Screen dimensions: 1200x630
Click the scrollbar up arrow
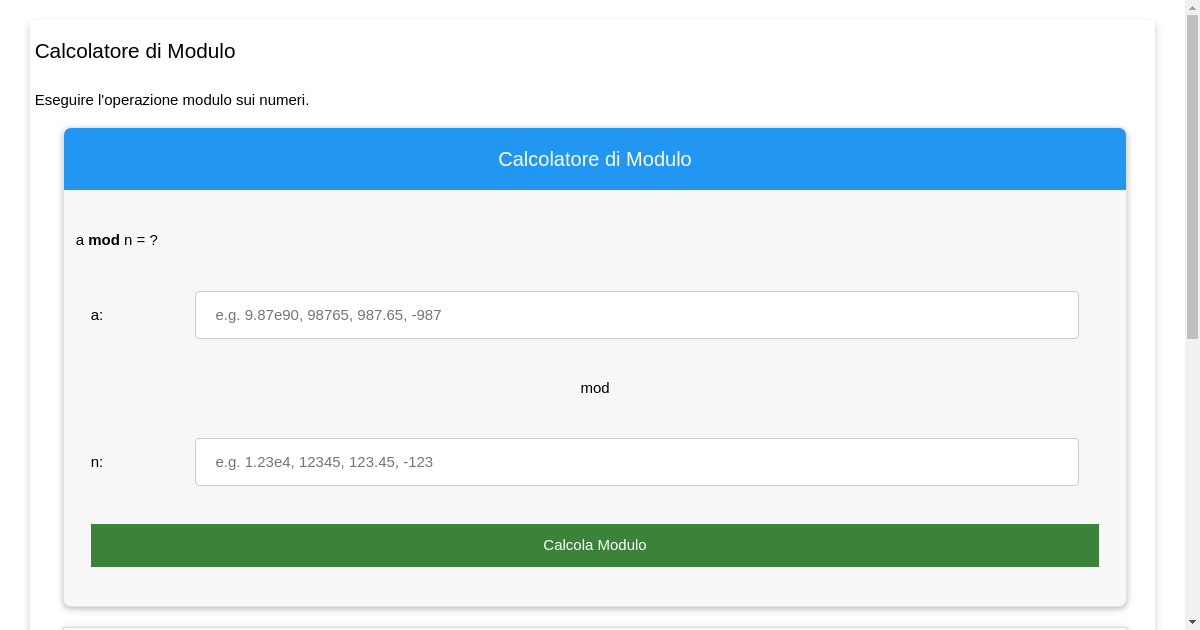pos(1193,9)
